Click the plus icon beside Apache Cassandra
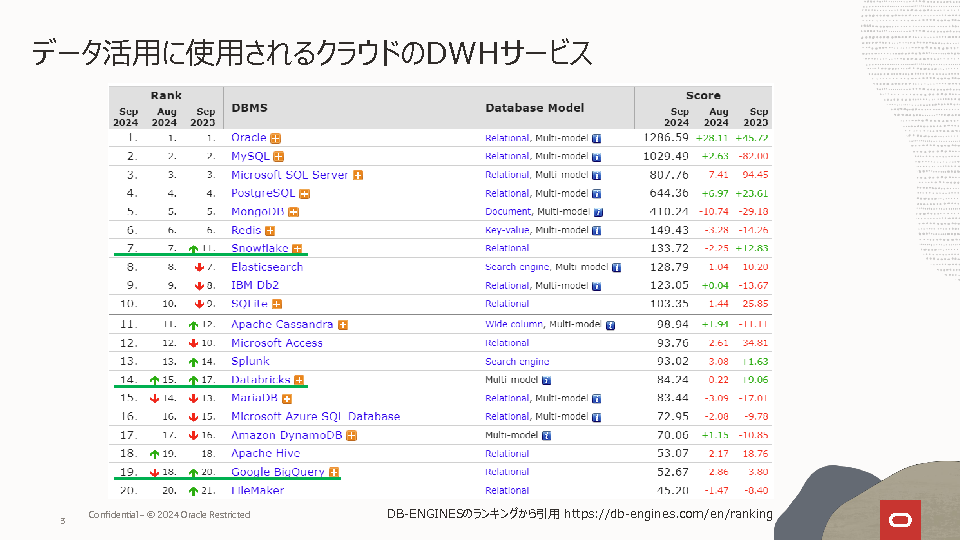960x540 pixels. (342, 325)
